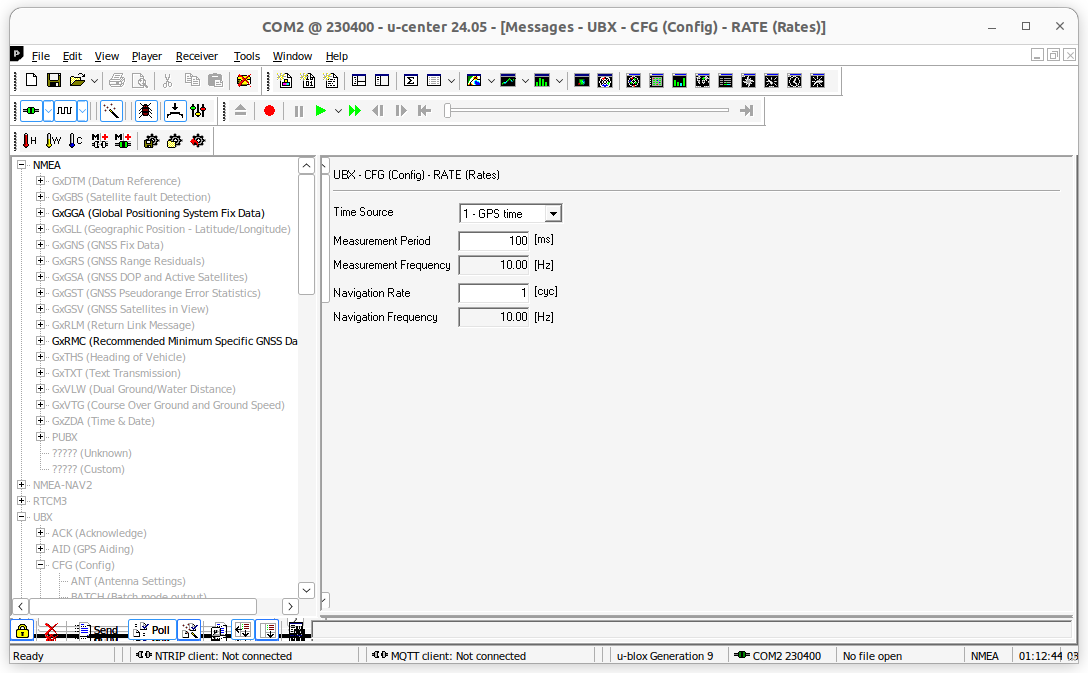Open the Player menu
Image resolution: width=1088 pixels, height=673 pixels.
coord(147,56)
